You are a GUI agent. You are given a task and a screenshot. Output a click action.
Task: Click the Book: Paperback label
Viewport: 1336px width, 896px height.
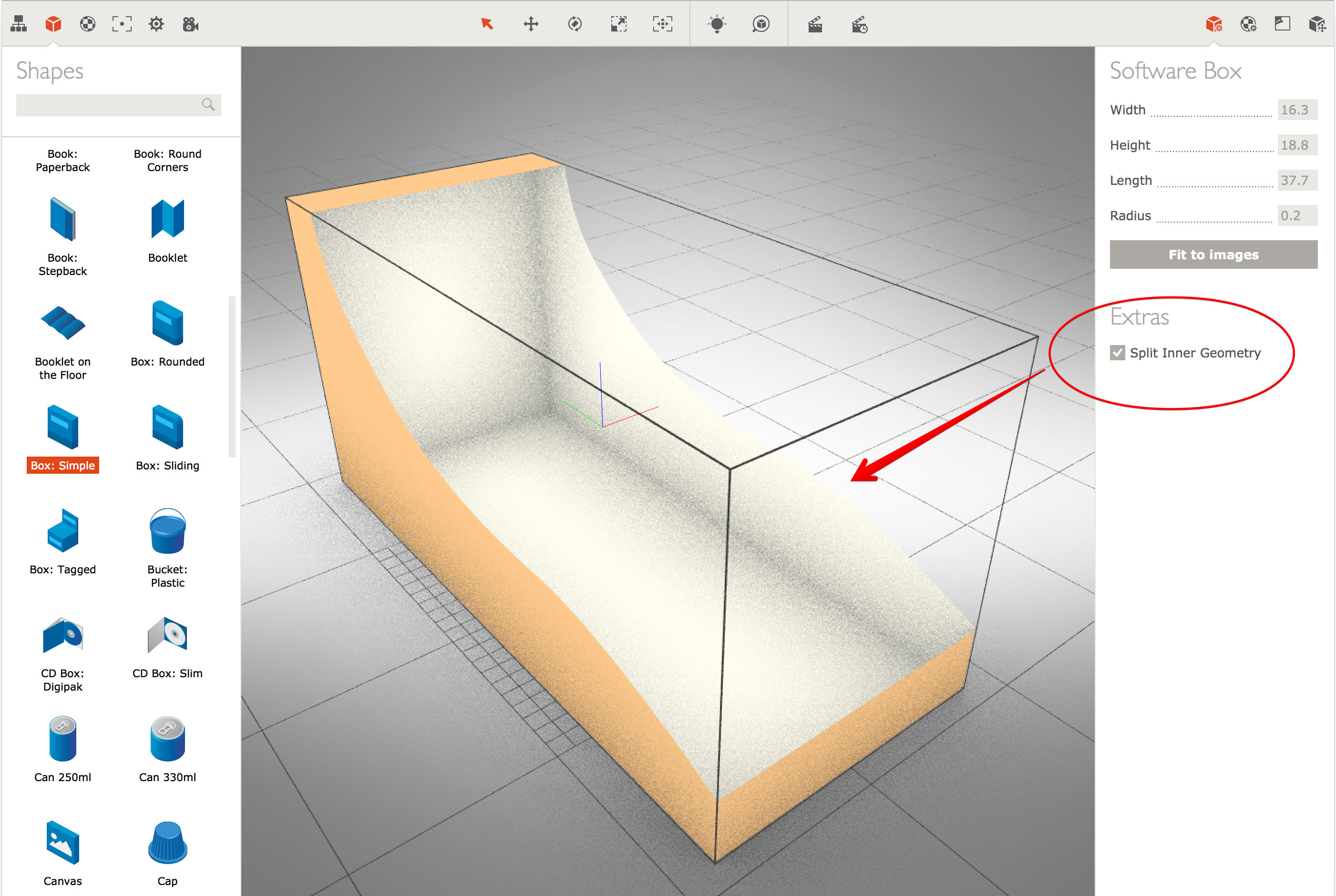tap(63, 161)
